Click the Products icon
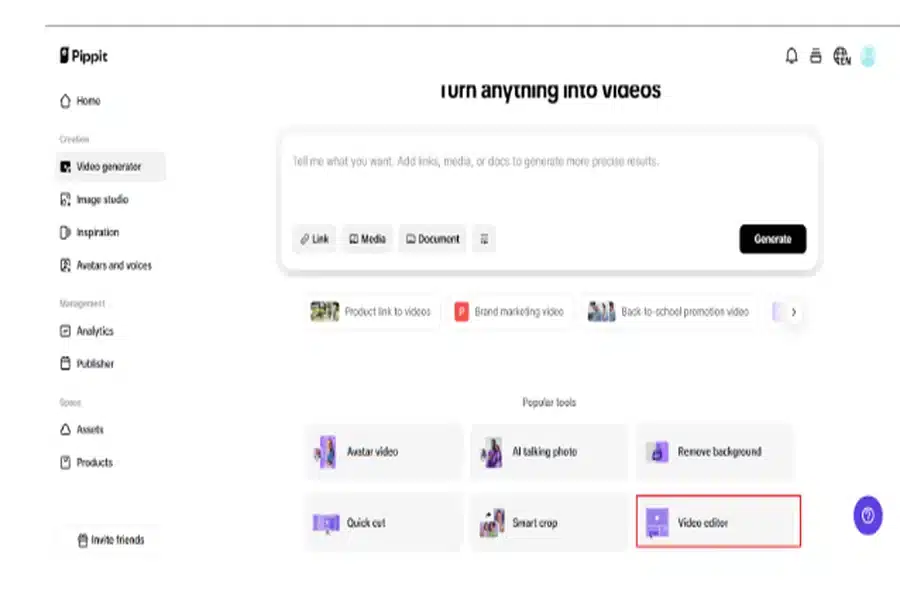Screen dimensions: 900x600 point(65,463)
